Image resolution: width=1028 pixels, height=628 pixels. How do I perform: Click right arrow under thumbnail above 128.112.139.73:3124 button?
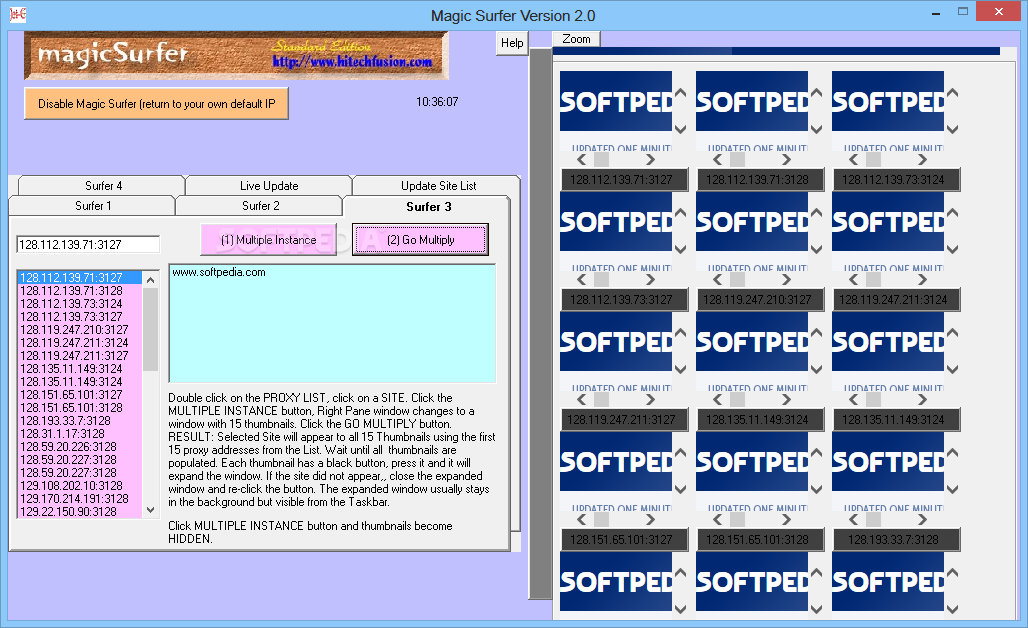click(x=922, y=159)
